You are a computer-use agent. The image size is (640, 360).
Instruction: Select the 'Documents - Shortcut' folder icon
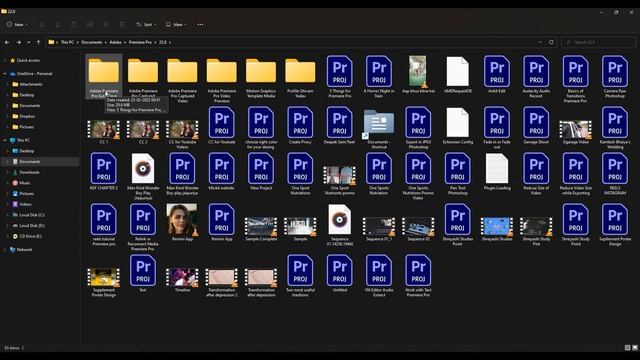tap(379, 128)
